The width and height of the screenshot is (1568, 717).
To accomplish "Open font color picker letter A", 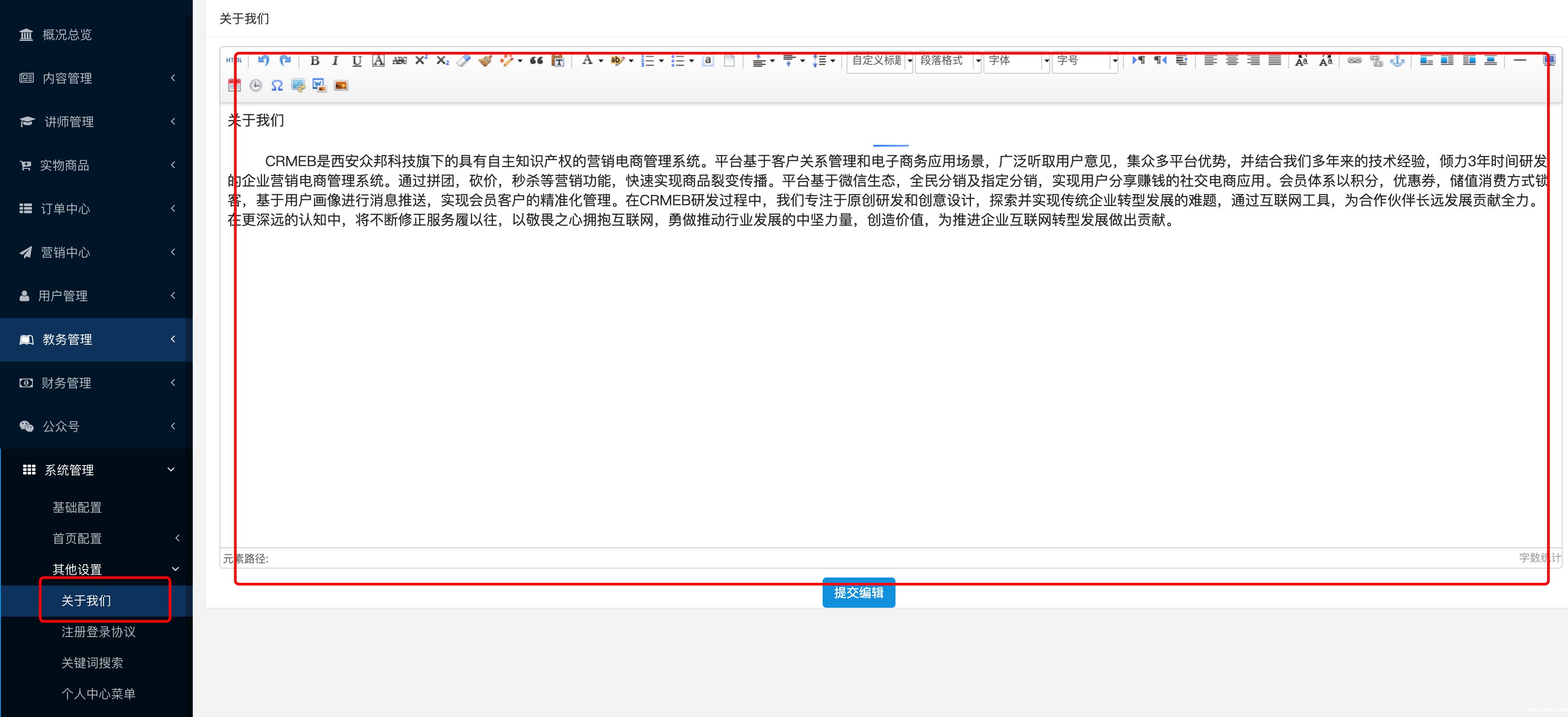I will click(x=587, y=60).
